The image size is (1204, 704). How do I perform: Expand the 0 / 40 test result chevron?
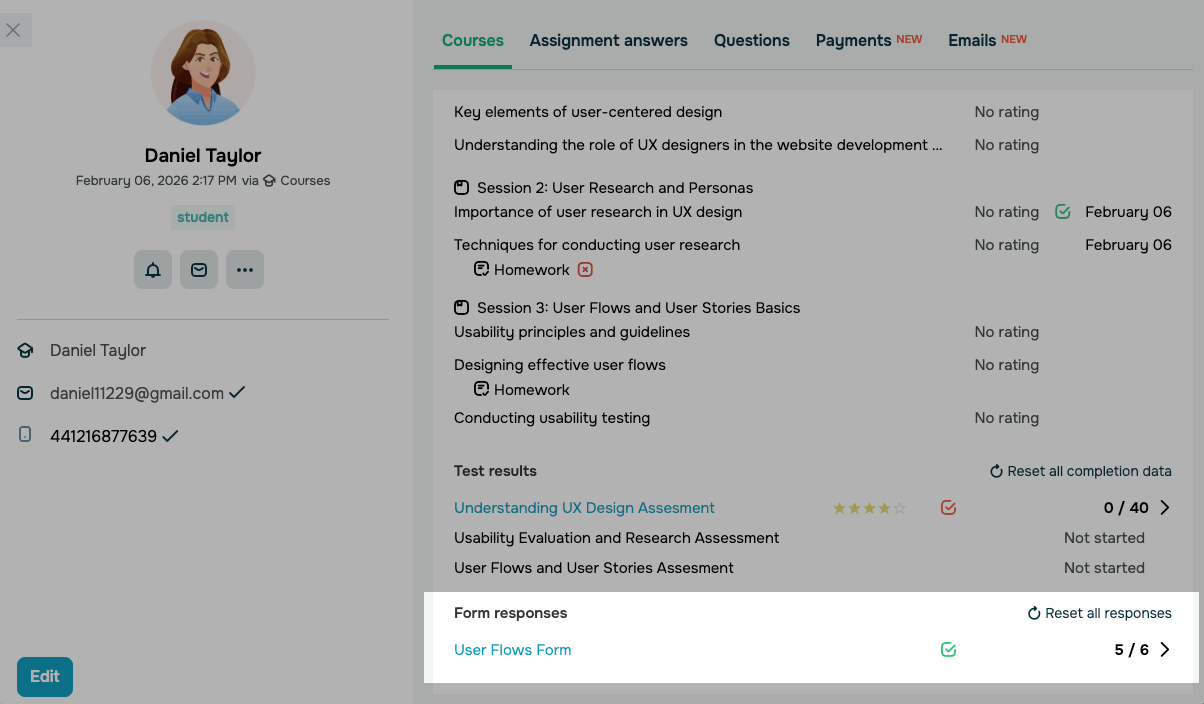(1165, 508)
